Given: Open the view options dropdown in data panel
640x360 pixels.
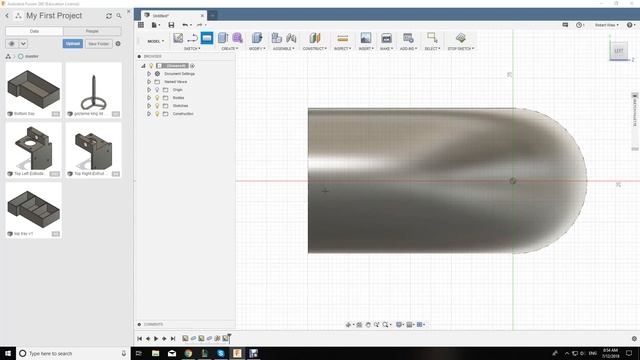Looking at the screenshot, I should click(24, 44).
